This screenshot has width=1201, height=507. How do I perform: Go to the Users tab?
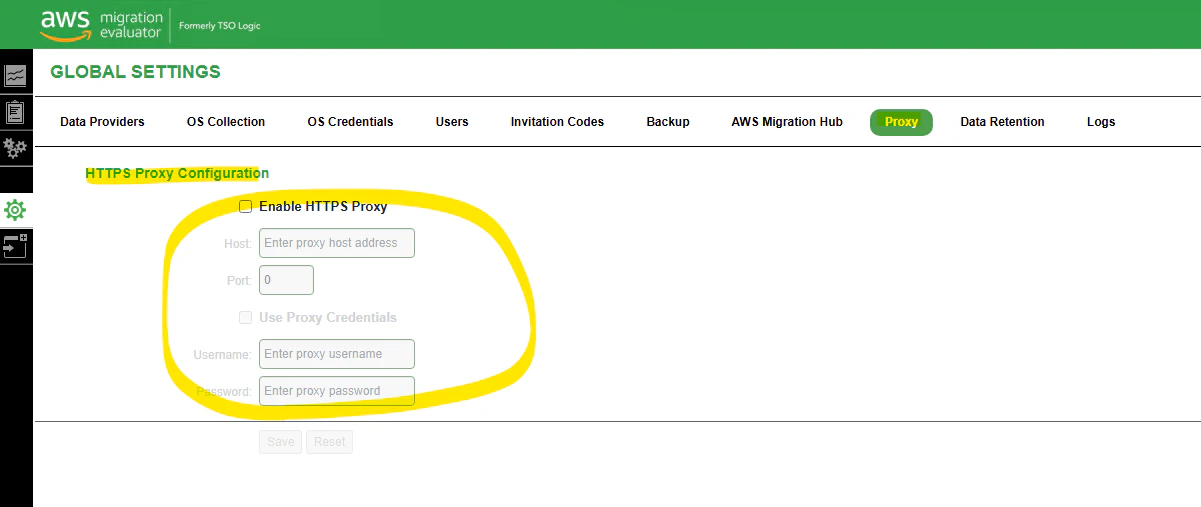pyautogui.click(x=452, y=122)
